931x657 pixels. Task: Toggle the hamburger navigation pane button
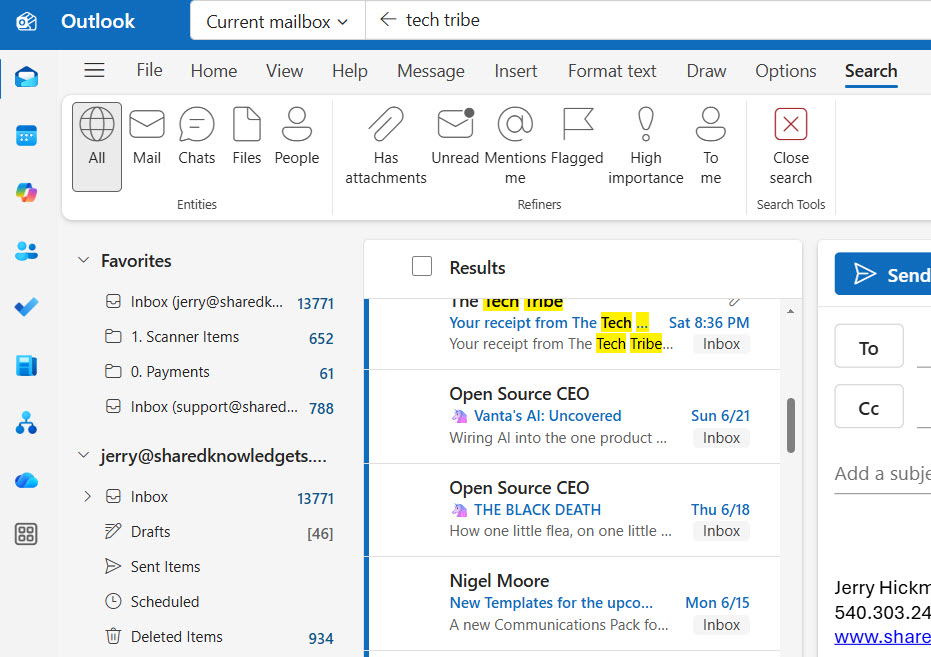click(94, 71)
